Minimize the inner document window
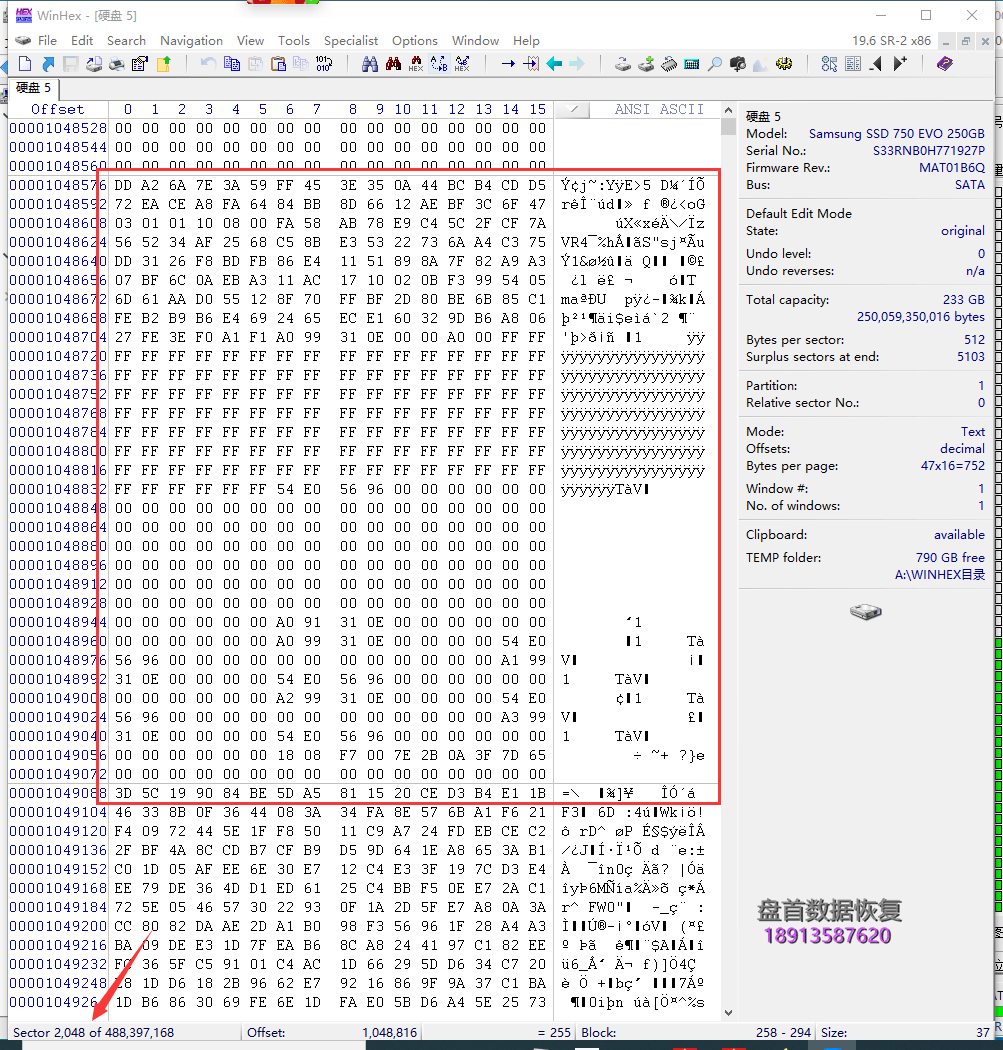This screenshot has width=1003, height=1050. click(x=946, y=42)
